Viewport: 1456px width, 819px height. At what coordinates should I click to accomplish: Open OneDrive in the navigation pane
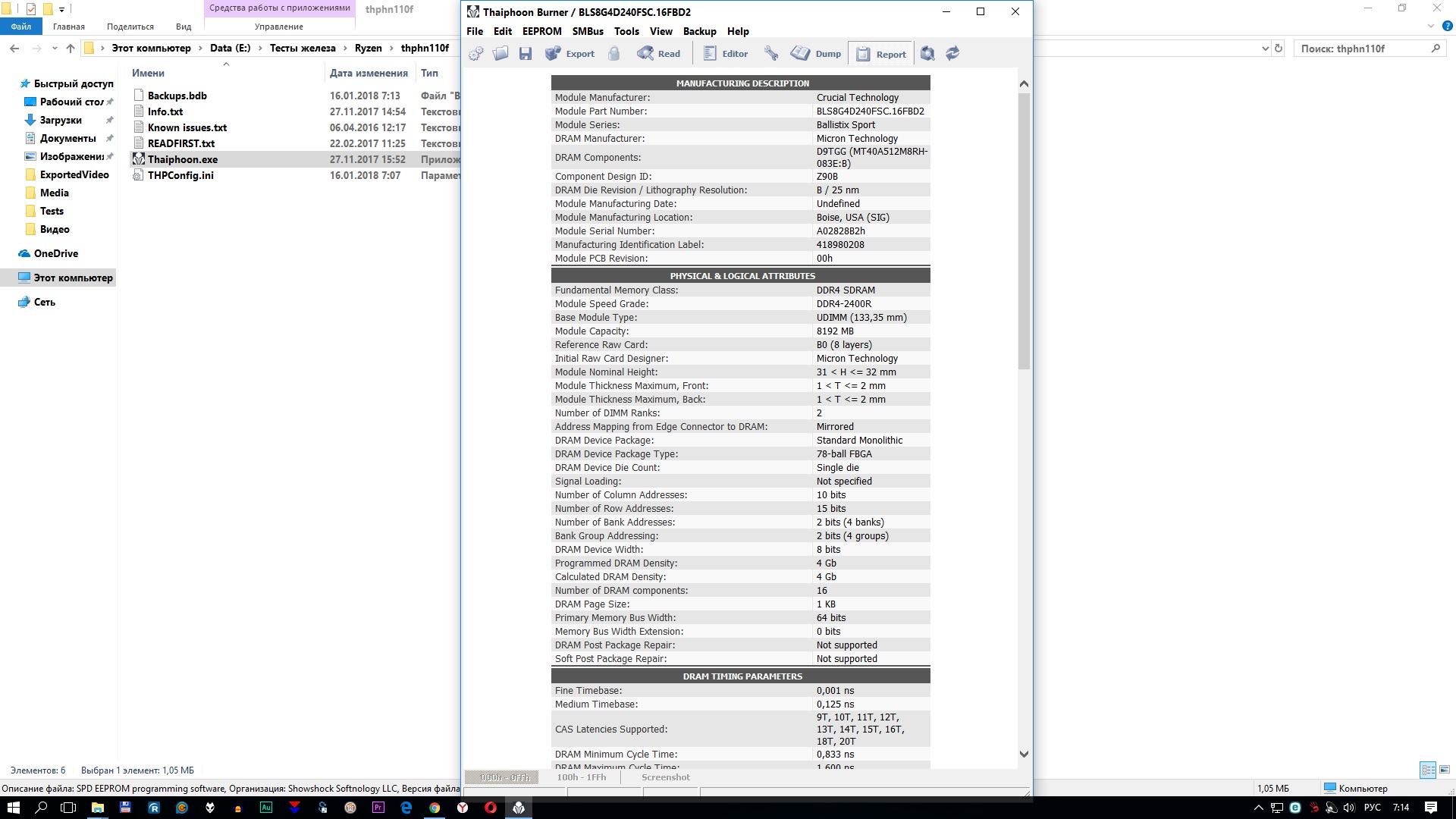point(55,253)
